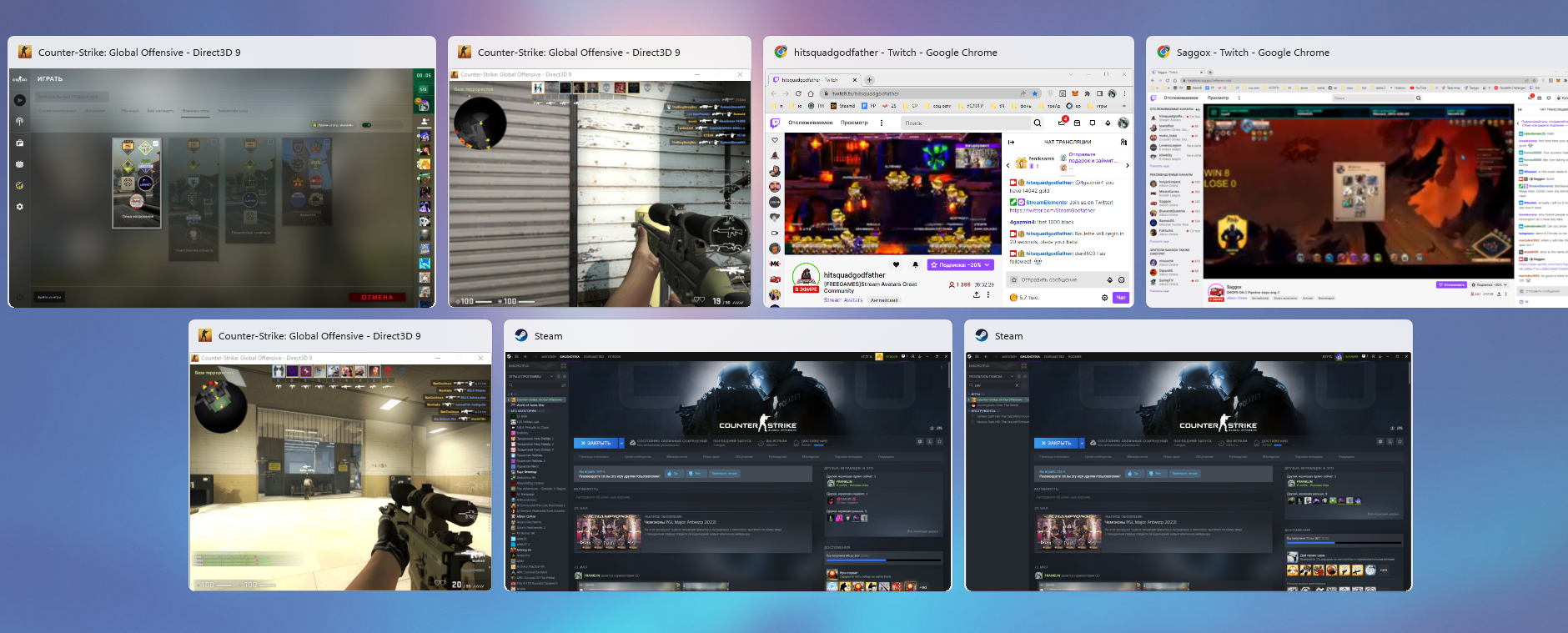Open the Watch TV icon in CS:GO menu sidebar
1568x633 pixels.
(x=20, y=164)
